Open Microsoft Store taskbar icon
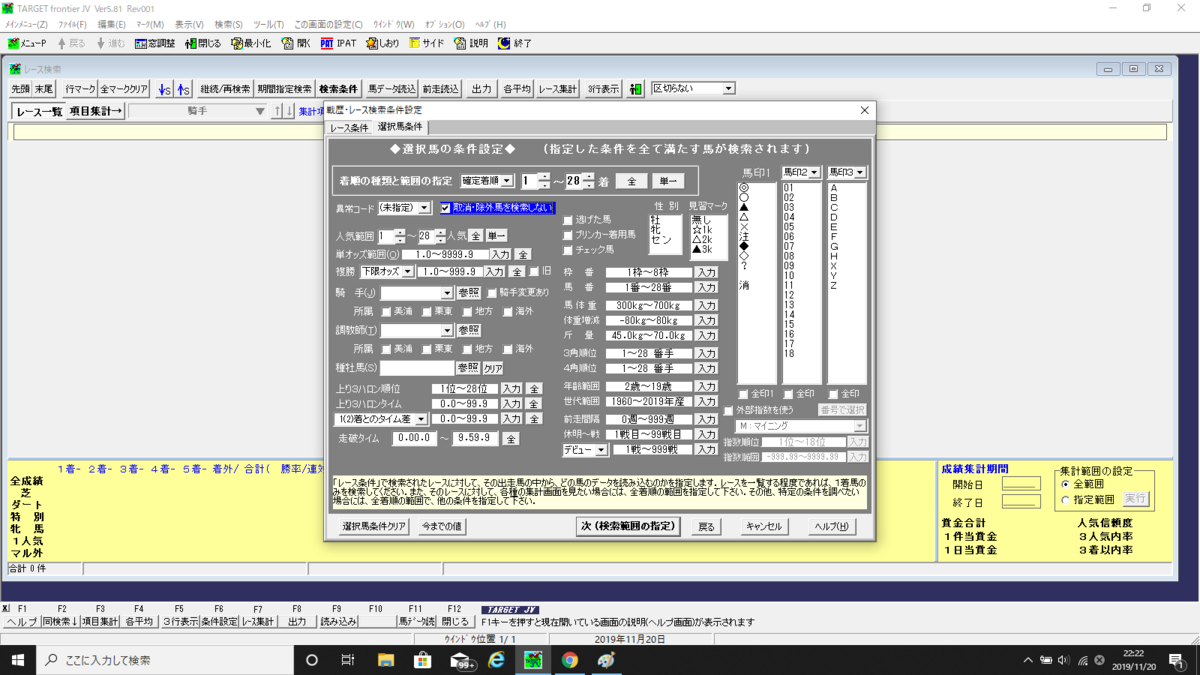This screenshot has height=675, width=1200. 422,660
